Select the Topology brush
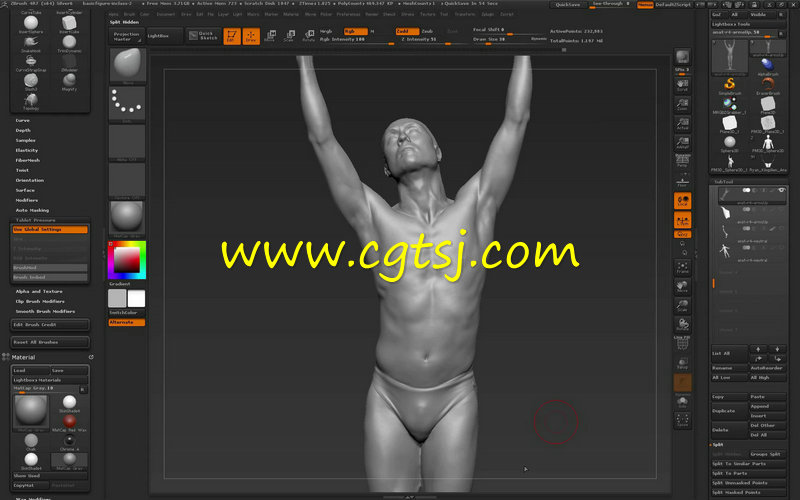This screenshot has height=500, width=800. point(31,101)
